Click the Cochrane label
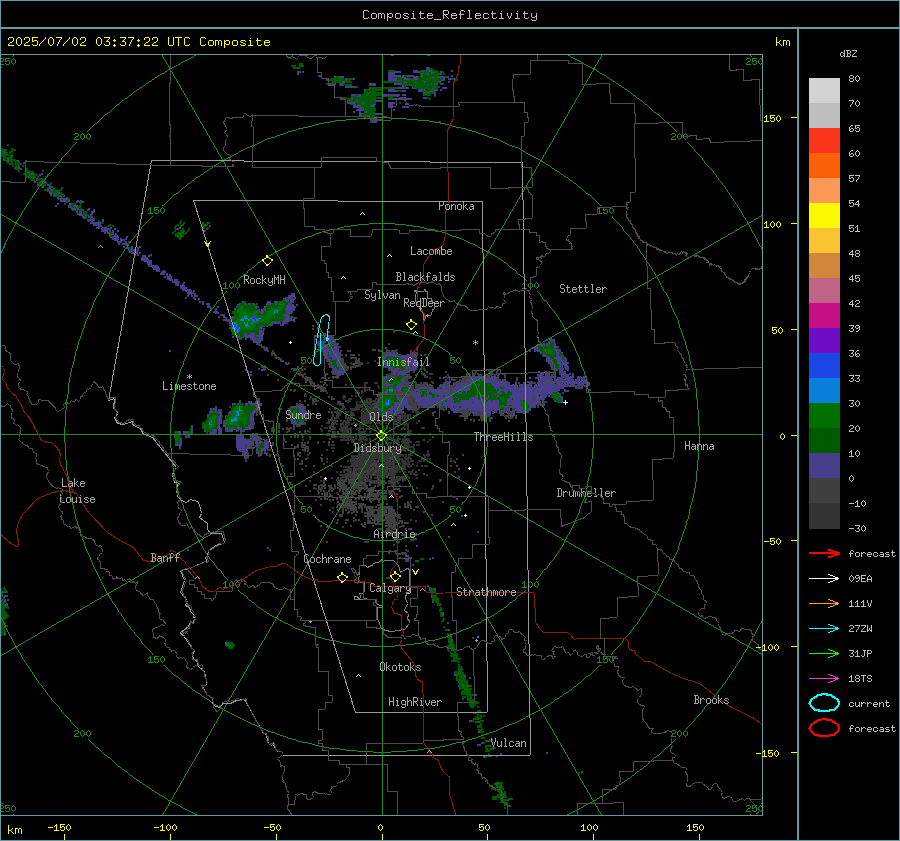 tap(327, 559)
